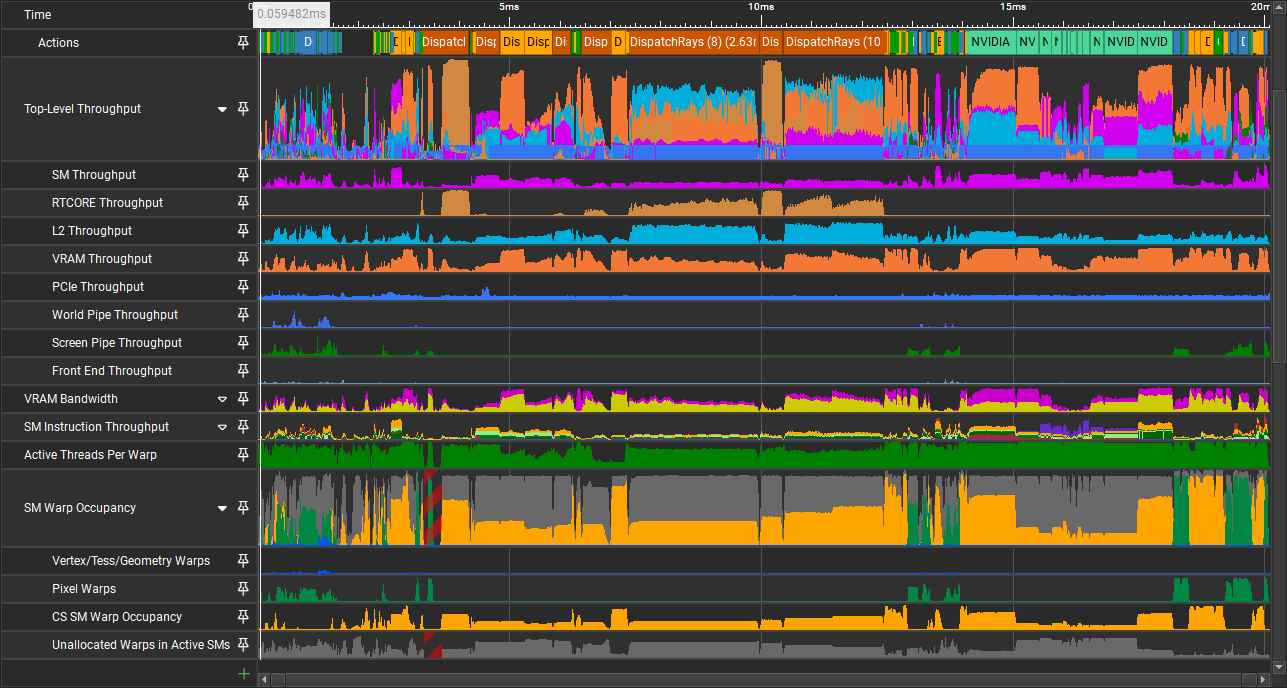Pin the PCIe Throughput row
Image resolution: width=1287 pixels, height=688 pixels.
(x=243, y=287)
